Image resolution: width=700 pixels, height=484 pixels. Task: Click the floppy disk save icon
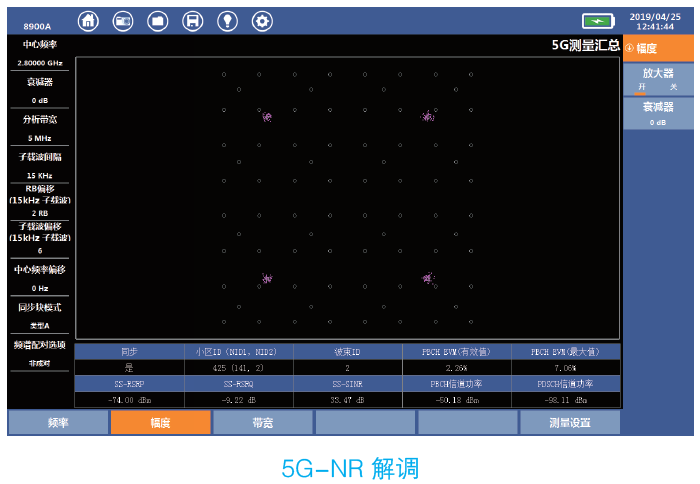pyautogui.click(x=193, y=21)
